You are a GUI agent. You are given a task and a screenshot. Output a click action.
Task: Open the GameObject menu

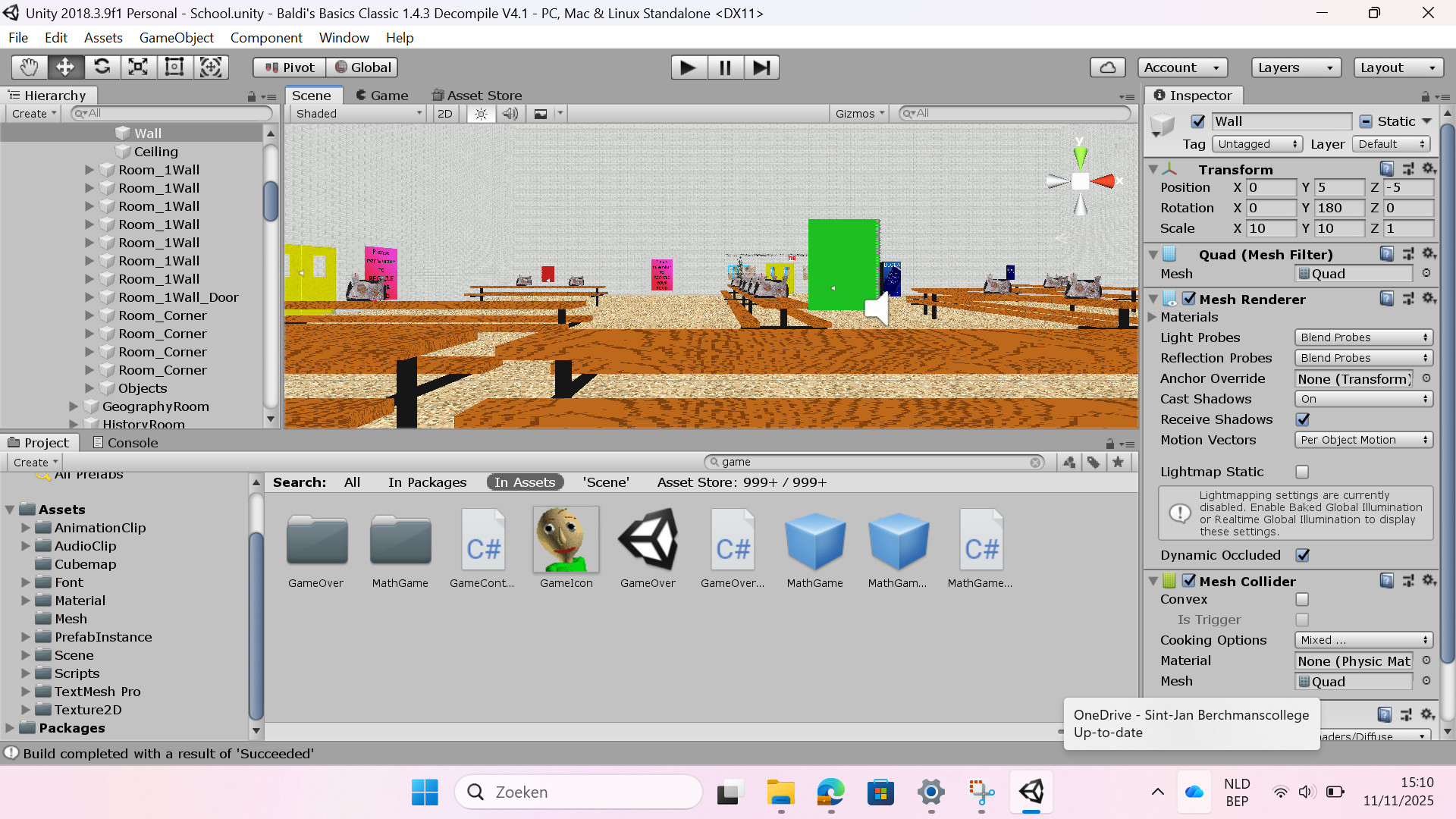[176, 37]
